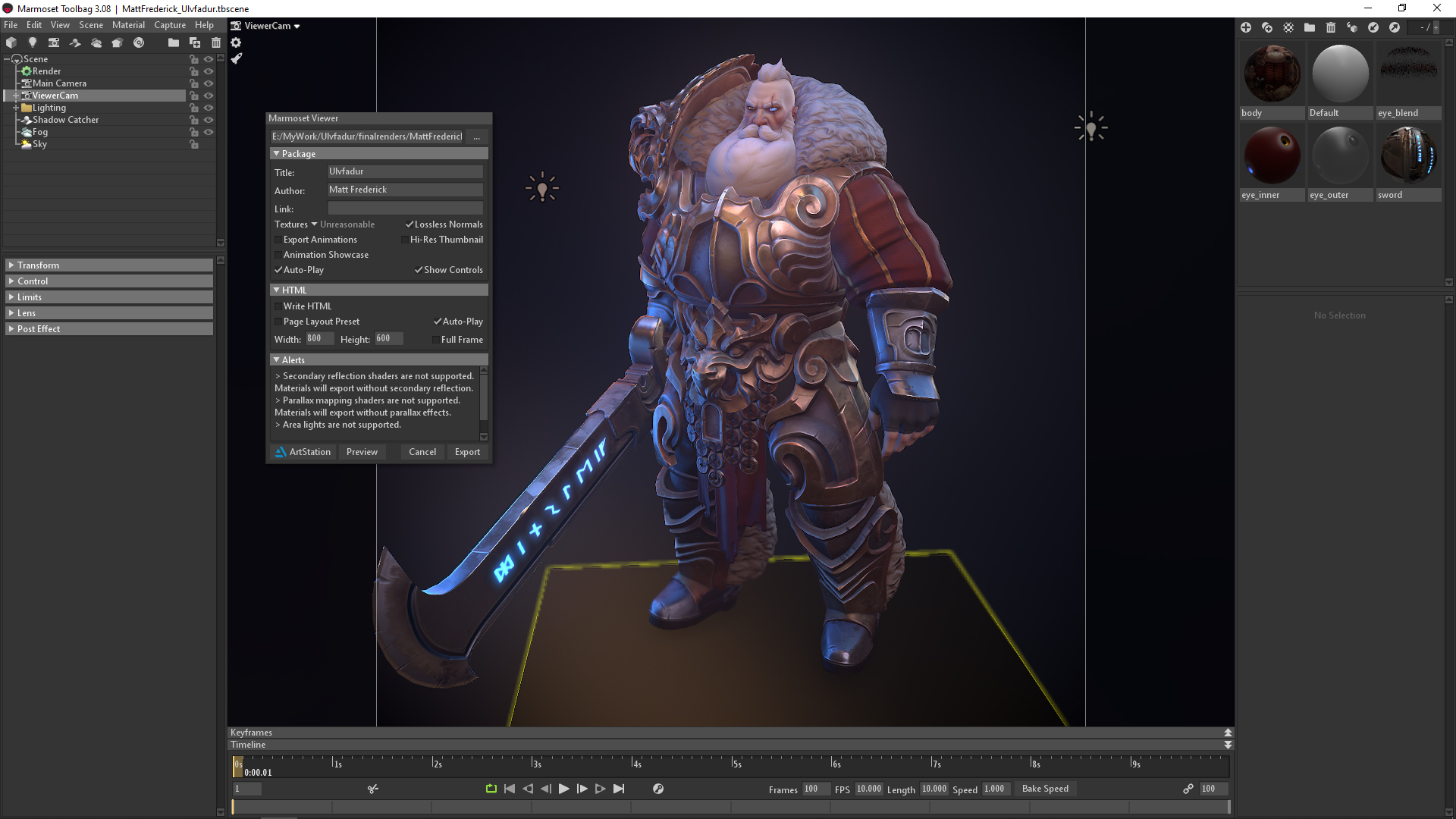Click the Export button in Marmoset Viewer
This screenshot has width=1456, height=819.
pyautogui.click(x=467, y=452)
